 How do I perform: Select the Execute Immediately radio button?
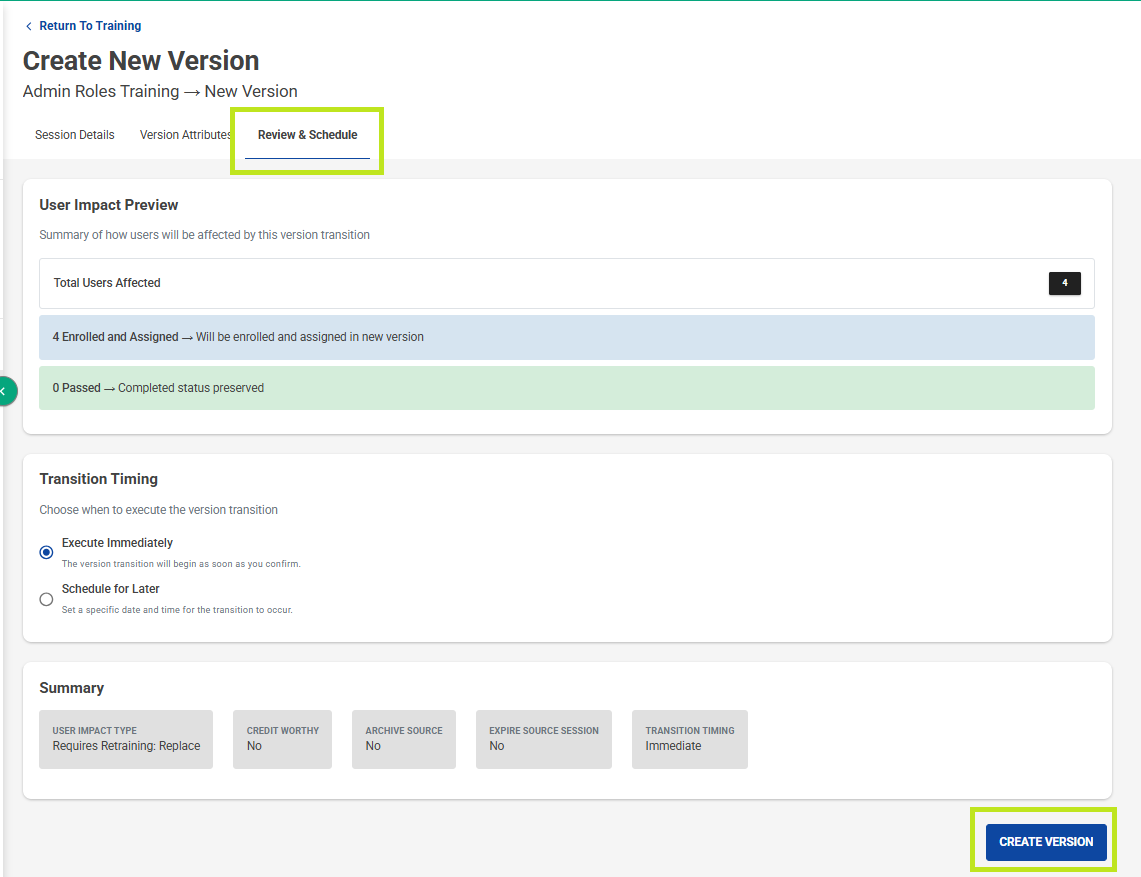point(46,553)
